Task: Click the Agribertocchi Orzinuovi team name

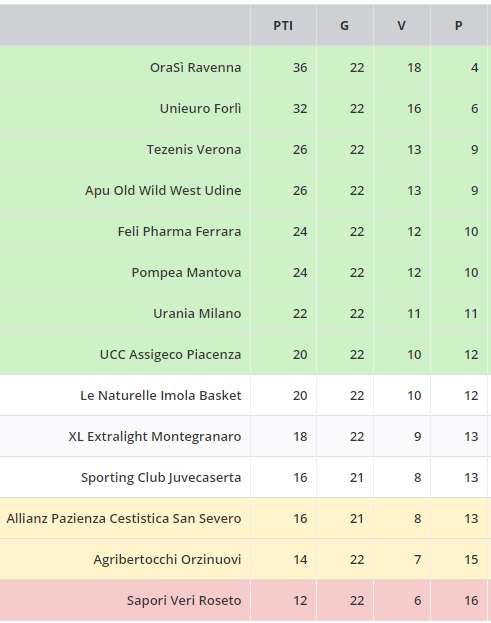Action: (x=167, y=559)
